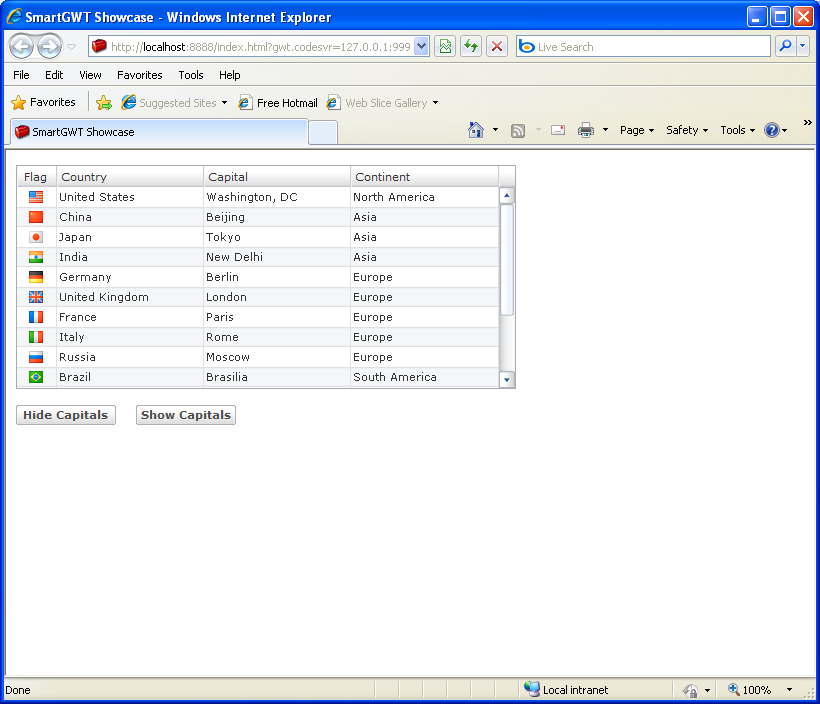Click the Show Capitals button

(x=186, y=415)
